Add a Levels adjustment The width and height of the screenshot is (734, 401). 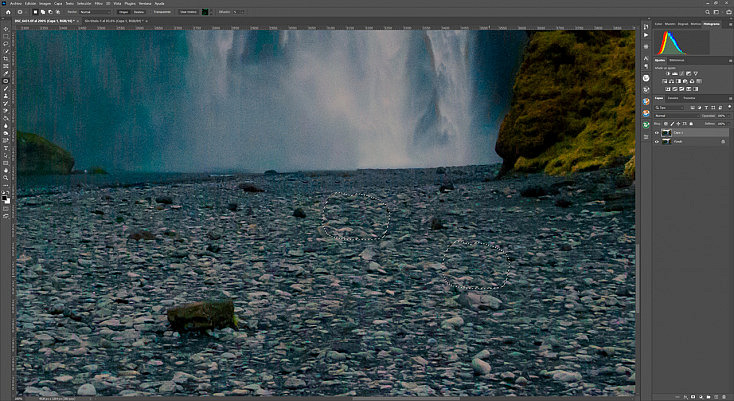pyautogui.click(x=675, y=73)
